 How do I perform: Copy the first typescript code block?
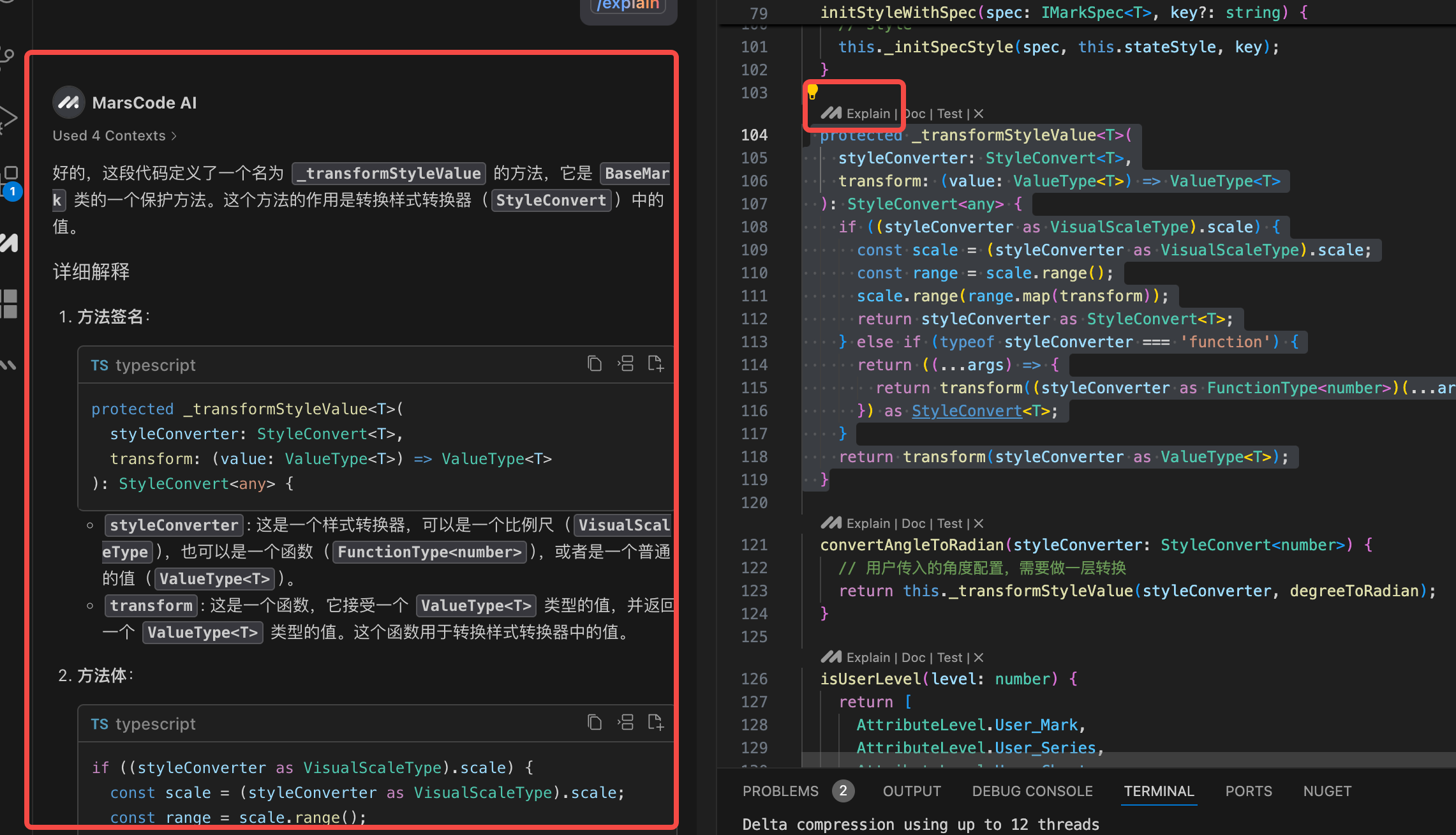click(594, 364)
